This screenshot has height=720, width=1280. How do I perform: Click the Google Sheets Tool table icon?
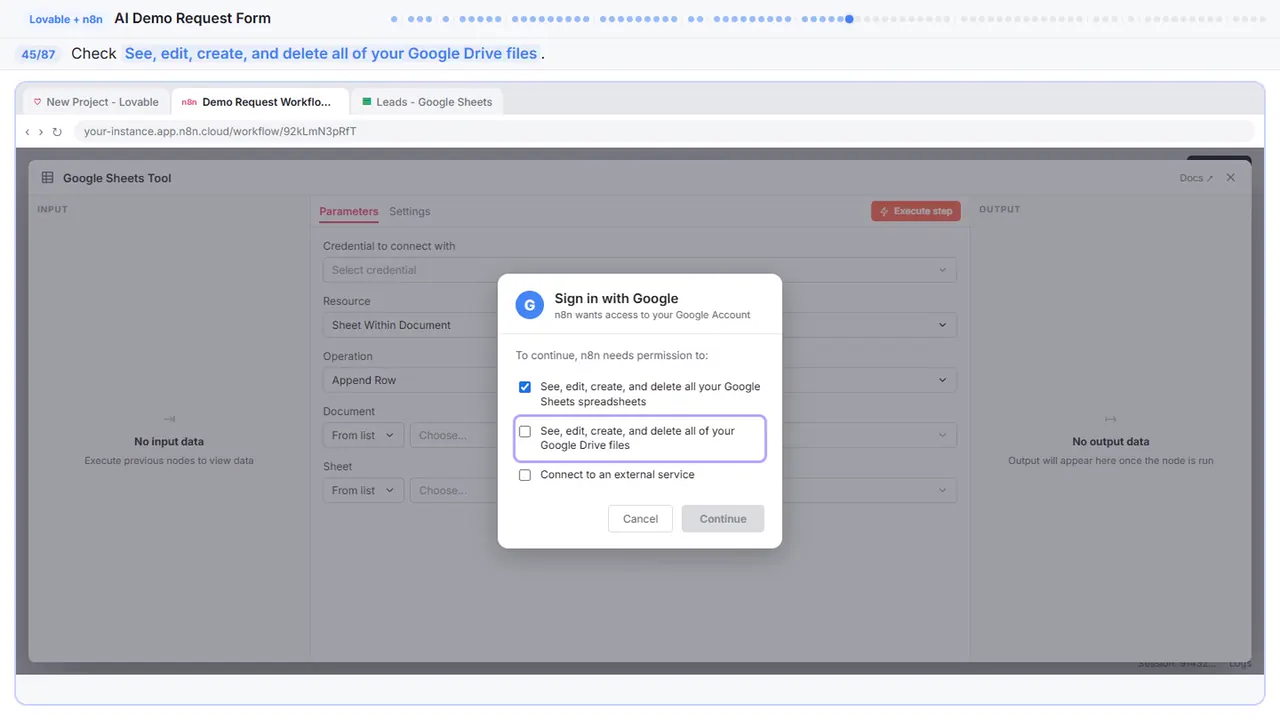[47, 178]
